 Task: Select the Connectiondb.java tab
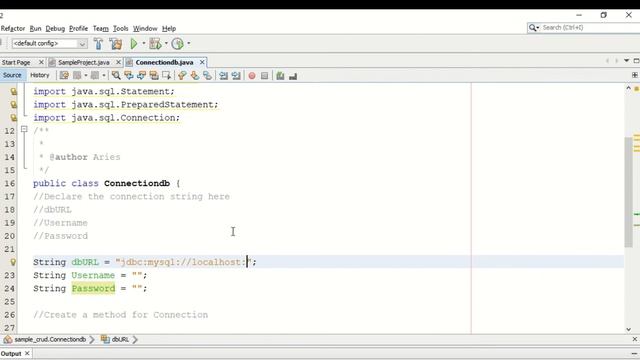point(164,62)
